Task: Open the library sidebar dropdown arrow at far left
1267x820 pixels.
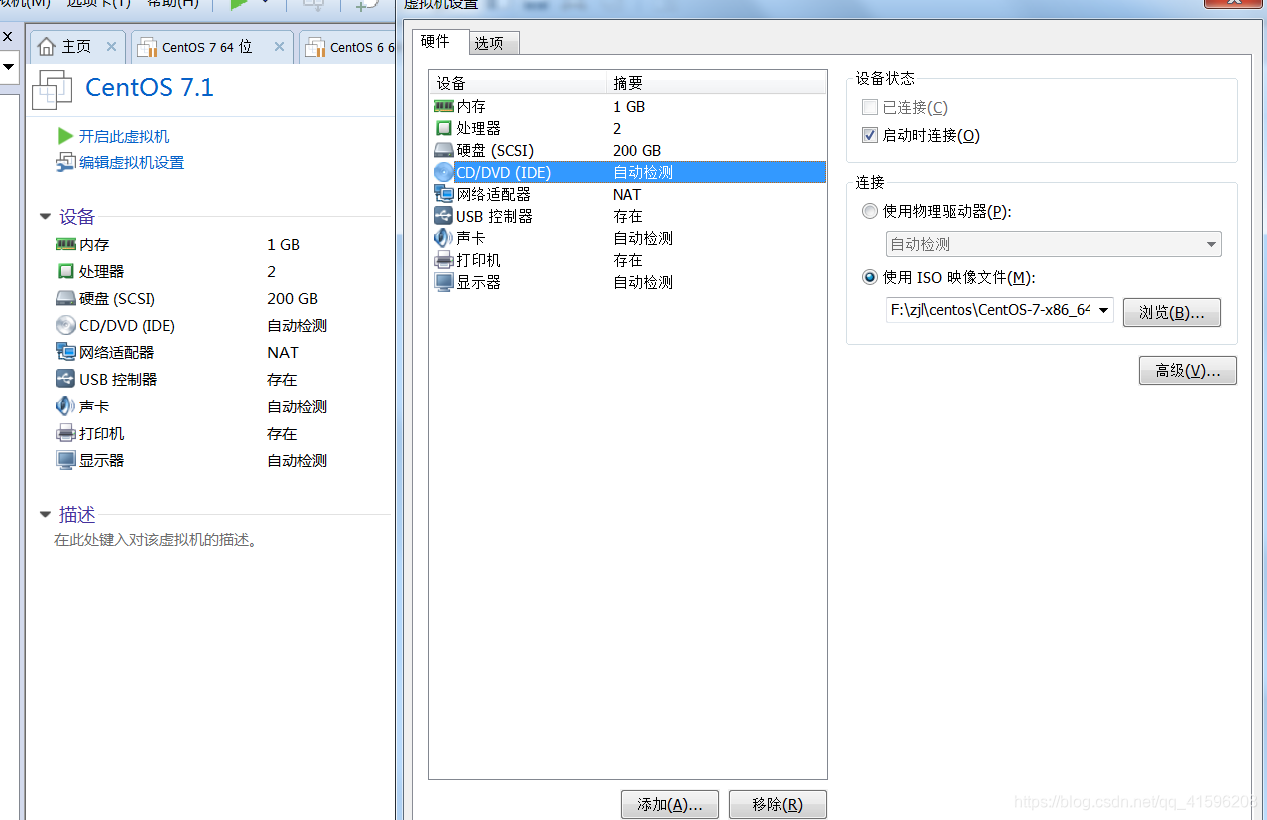Action: click(7, 67)
